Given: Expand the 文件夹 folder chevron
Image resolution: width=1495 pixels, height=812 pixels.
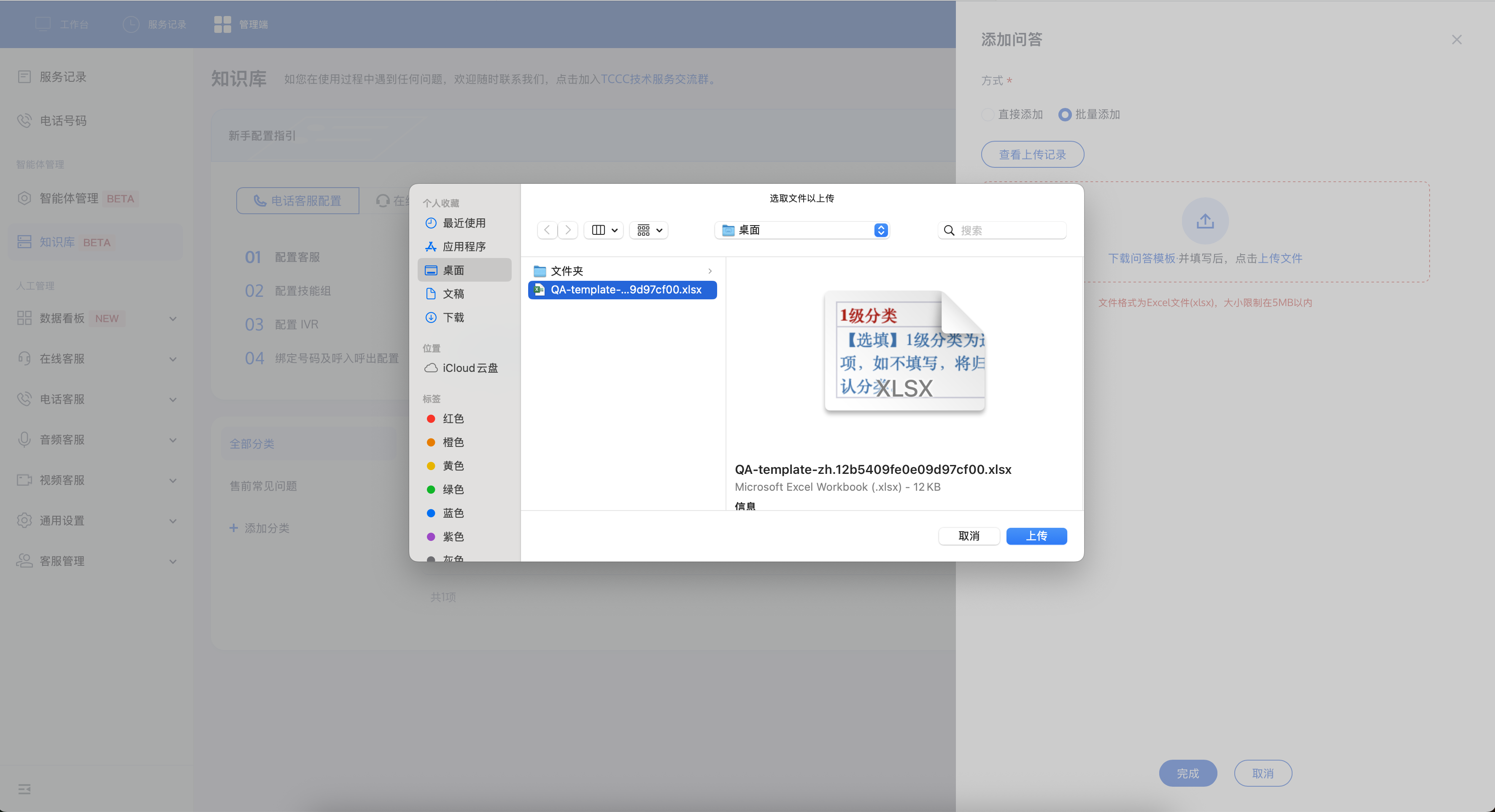Looking at the screenshot, I should pos(710,271).
